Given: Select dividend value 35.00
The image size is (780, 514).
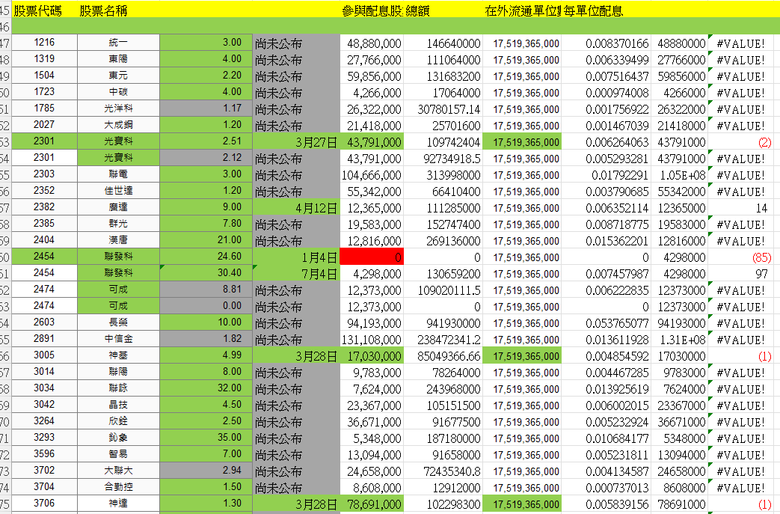Looking at the screenshot, I should click(x=206, y=437).
